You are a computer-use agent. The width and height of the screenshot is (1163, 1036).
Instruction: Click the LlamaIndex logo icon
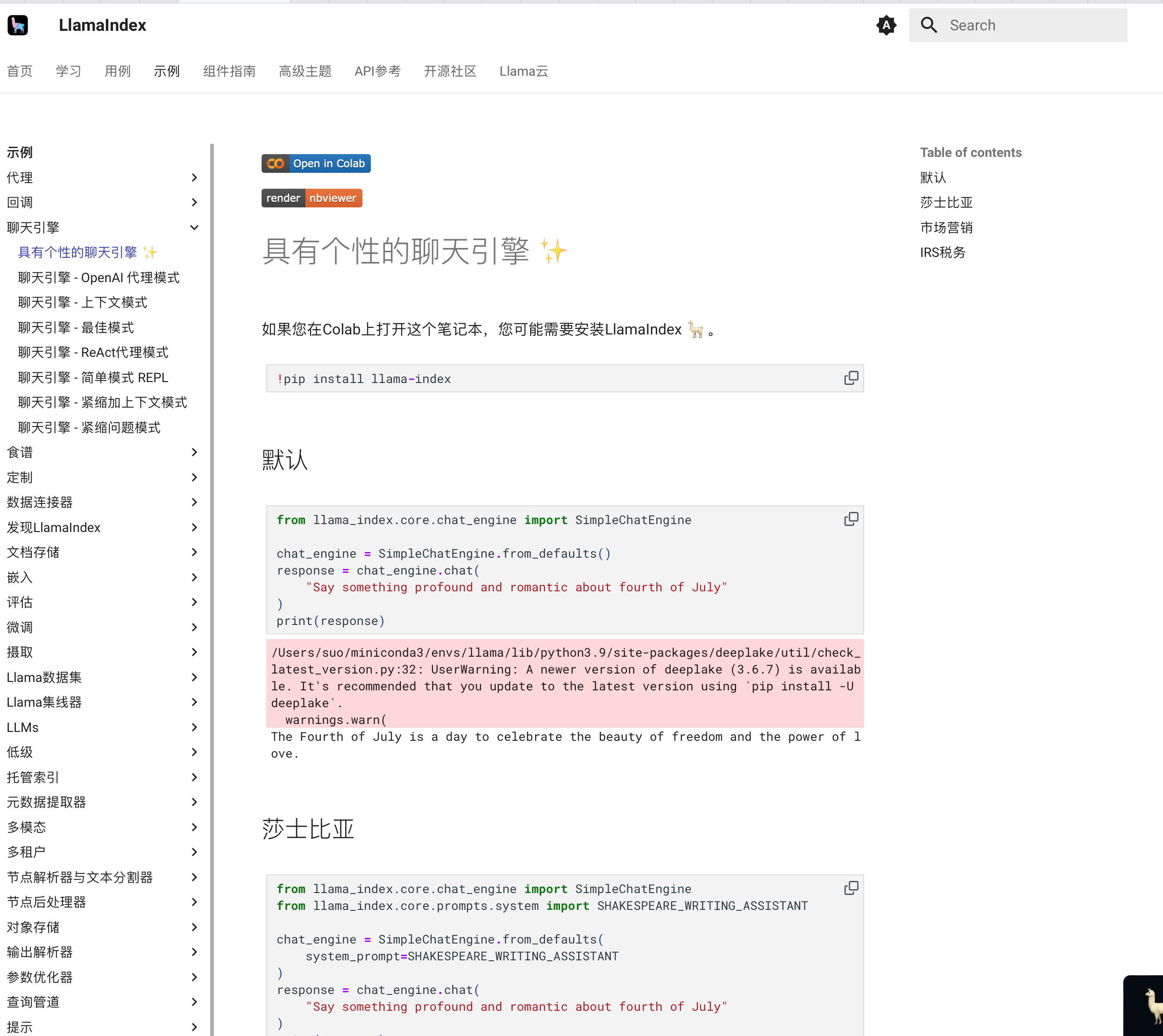click(x=18, y=25)
